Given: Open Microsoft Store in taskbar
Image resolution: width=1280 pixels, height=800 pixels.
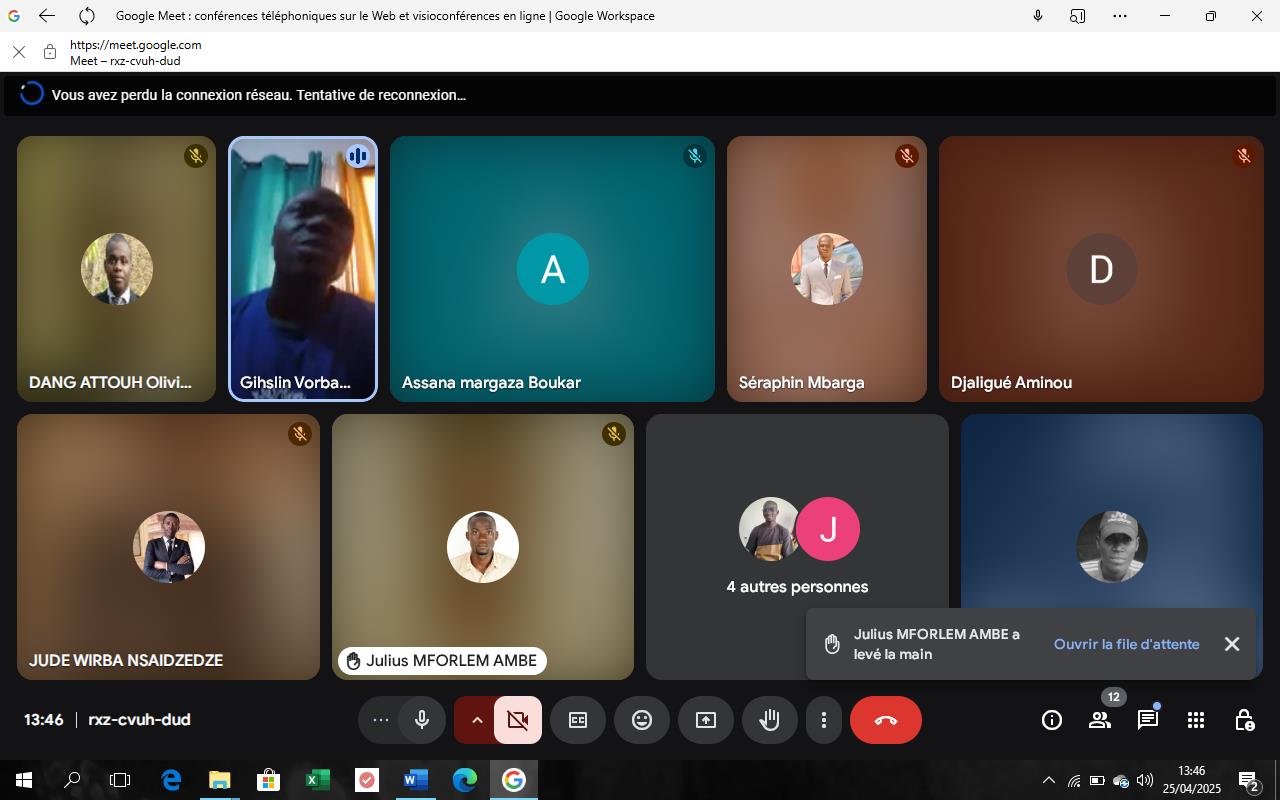Looking at the screenshot, I should tap(268, 780).
